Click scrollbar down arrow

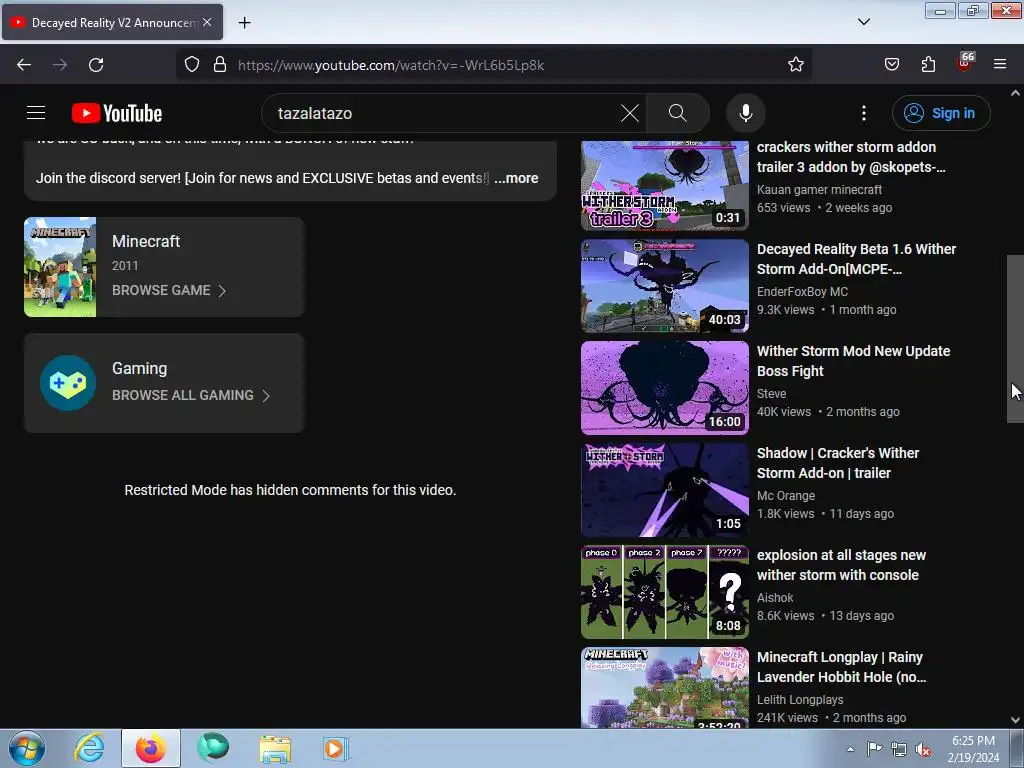pyautogui.click(x=1015, y=720)
